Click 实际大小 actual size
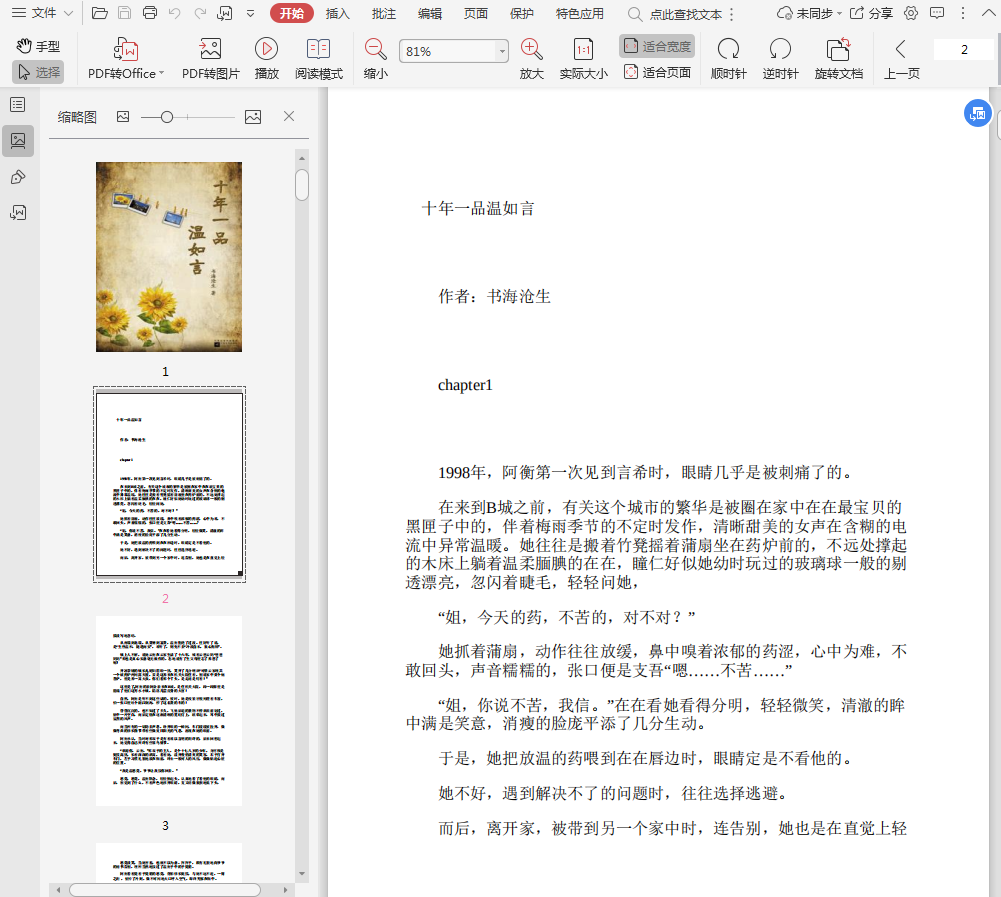The width and height of the screenshot is (1001, 897). [583, 58]
